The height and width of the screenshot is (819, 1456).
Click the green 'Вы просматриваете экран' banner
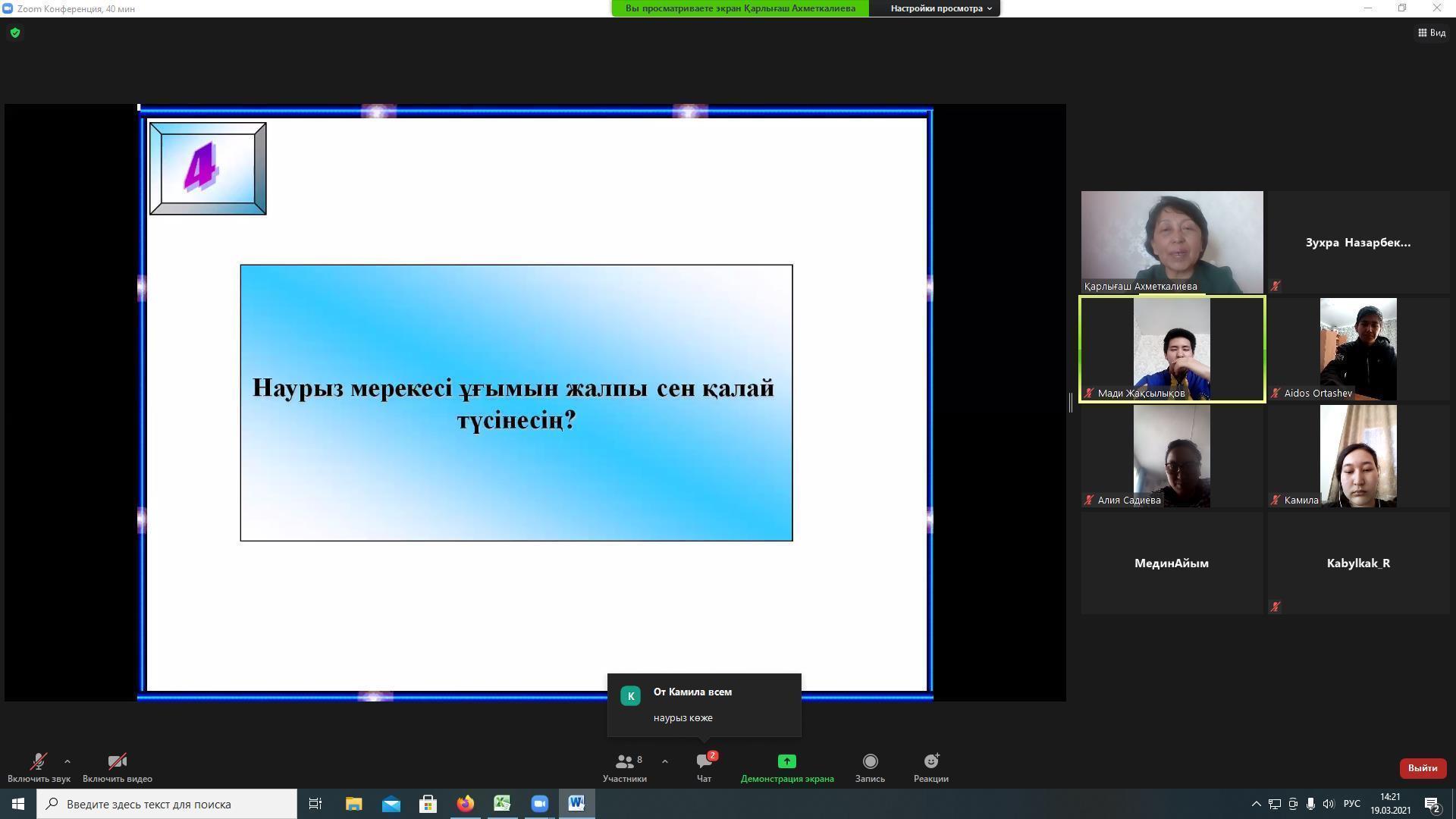740,8
